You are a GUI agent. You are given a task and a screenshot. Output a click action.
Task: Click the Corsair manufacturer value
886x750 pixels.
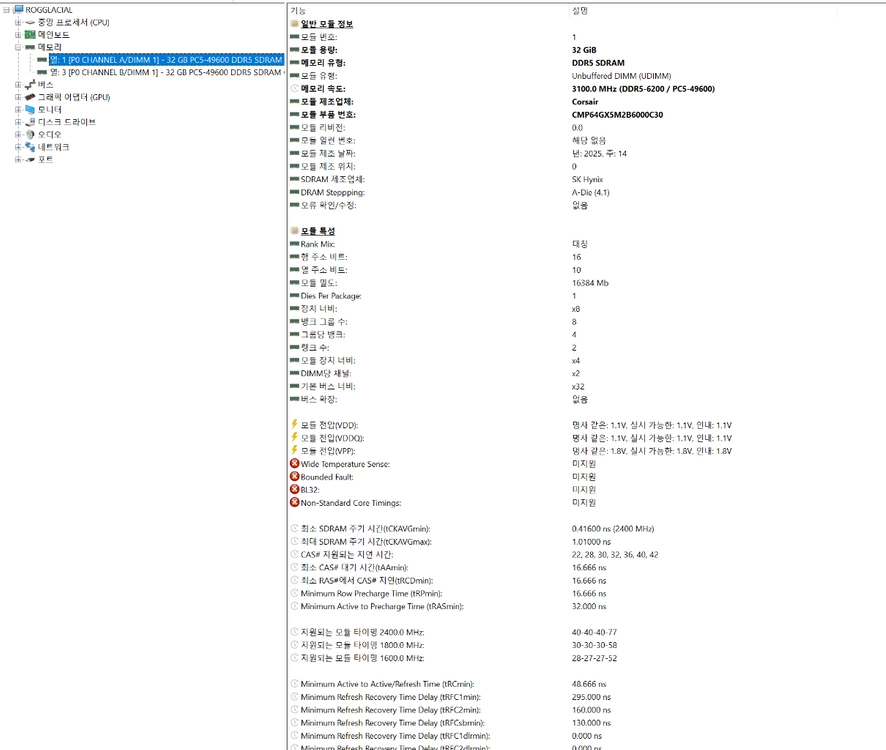click(x=585, y=102)
